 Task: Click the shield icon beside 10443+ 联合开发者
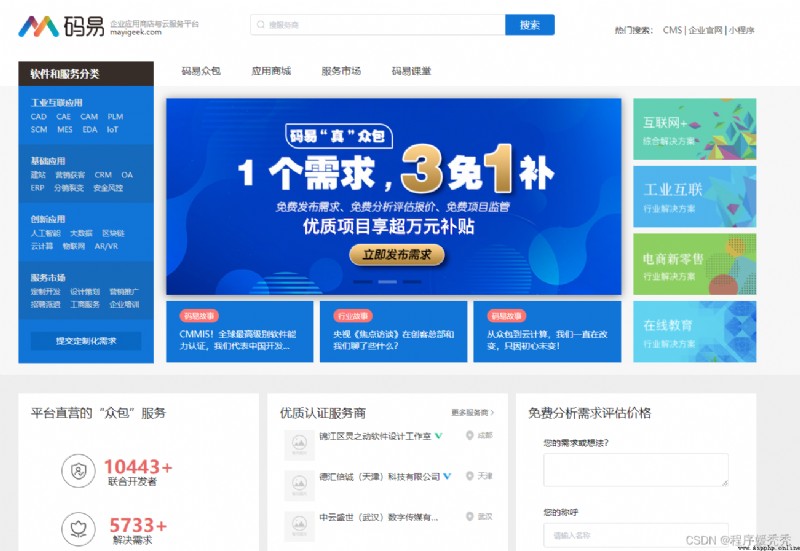click(x=78, y=471)
